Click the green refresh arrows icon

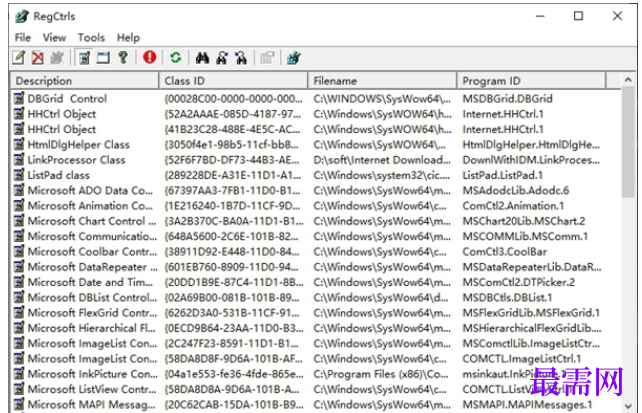pyautogui.click(x=176, y=58)
